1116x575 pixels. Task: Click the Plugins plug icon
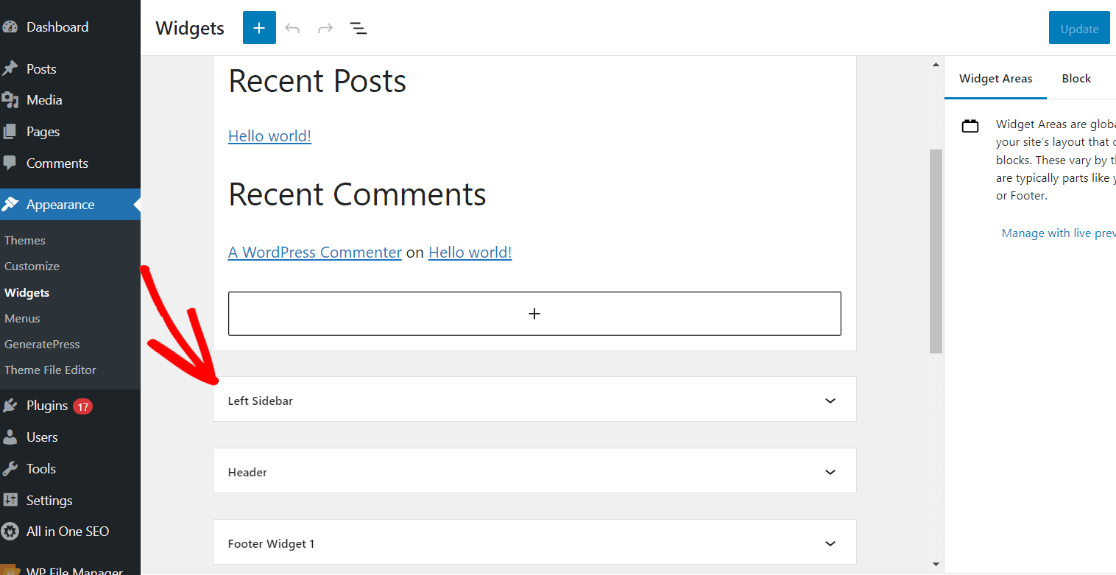click(x=11, y=406)
